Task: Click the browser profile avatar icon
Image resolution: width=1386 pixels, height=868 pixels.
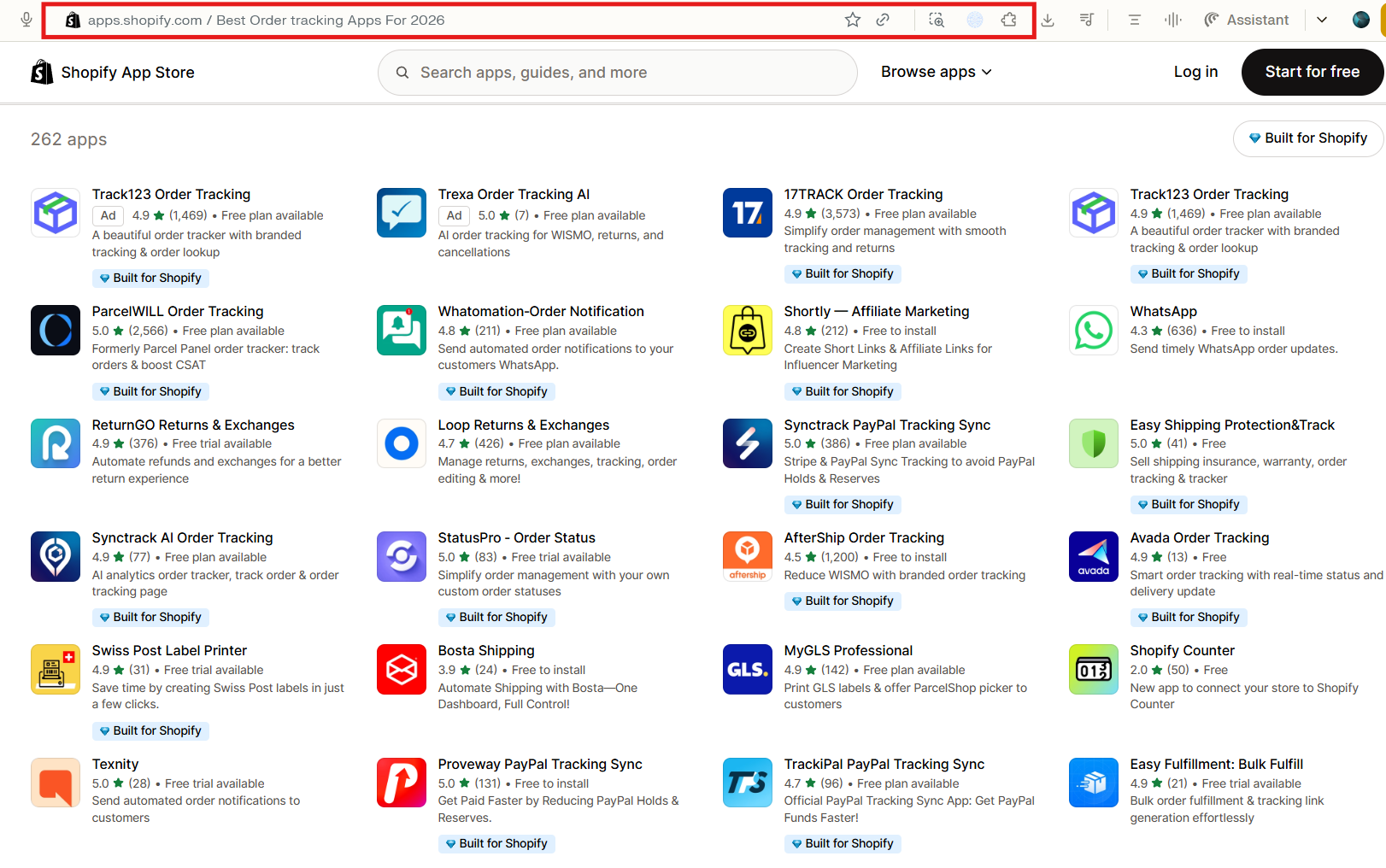Action: tap(1361, 20)
